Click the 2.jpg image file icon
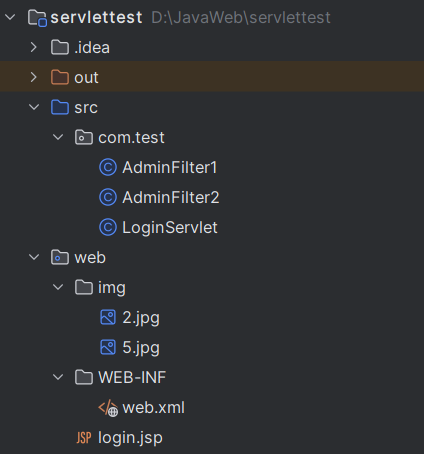Screen dimensions: 424x454 [108, 317]
